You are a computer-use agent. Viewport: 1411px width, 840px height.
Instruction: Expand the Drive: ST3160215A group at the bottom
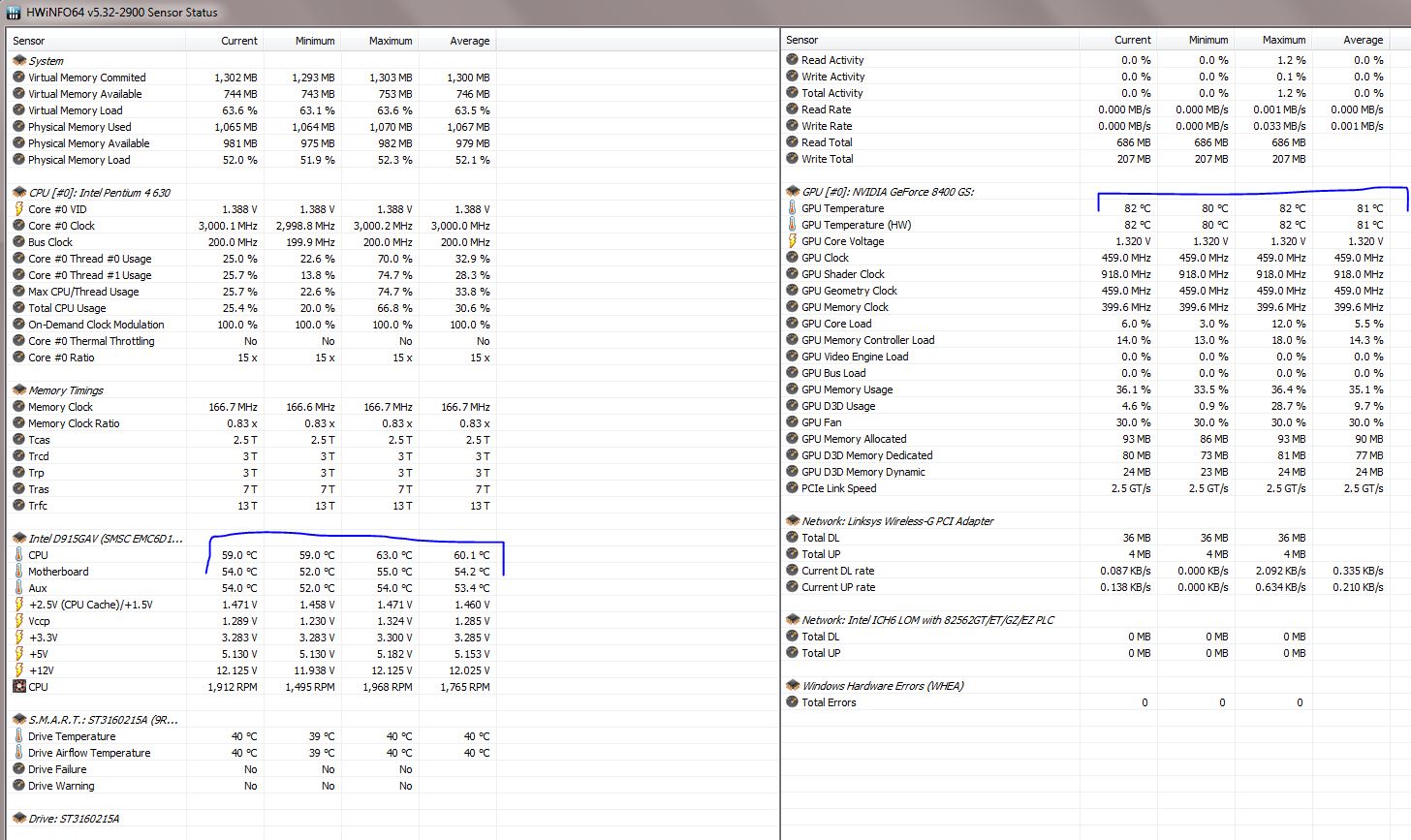pyautogui.click(x=19, y=819)
